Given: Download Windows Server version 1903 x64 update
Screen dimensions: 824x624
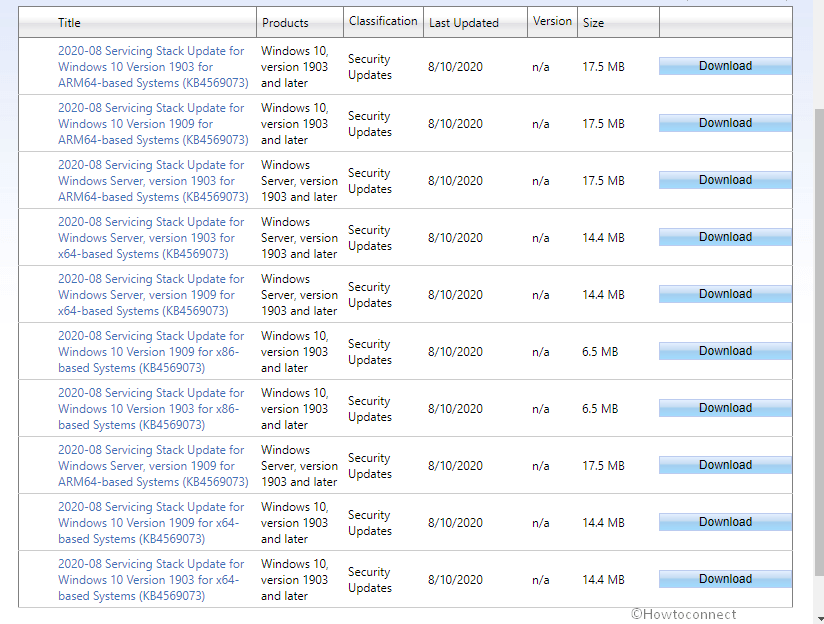Looking at the screenshot, I should [725, 237].
